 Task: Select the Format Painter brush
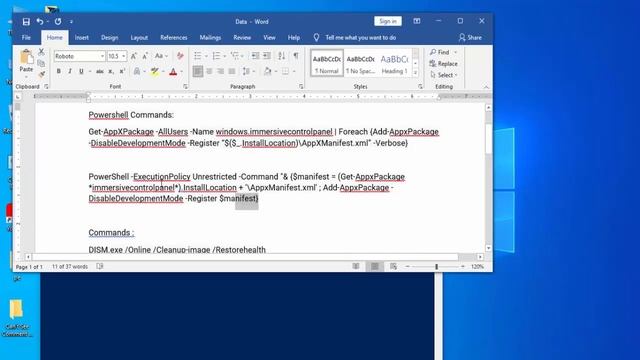[41, 74]
